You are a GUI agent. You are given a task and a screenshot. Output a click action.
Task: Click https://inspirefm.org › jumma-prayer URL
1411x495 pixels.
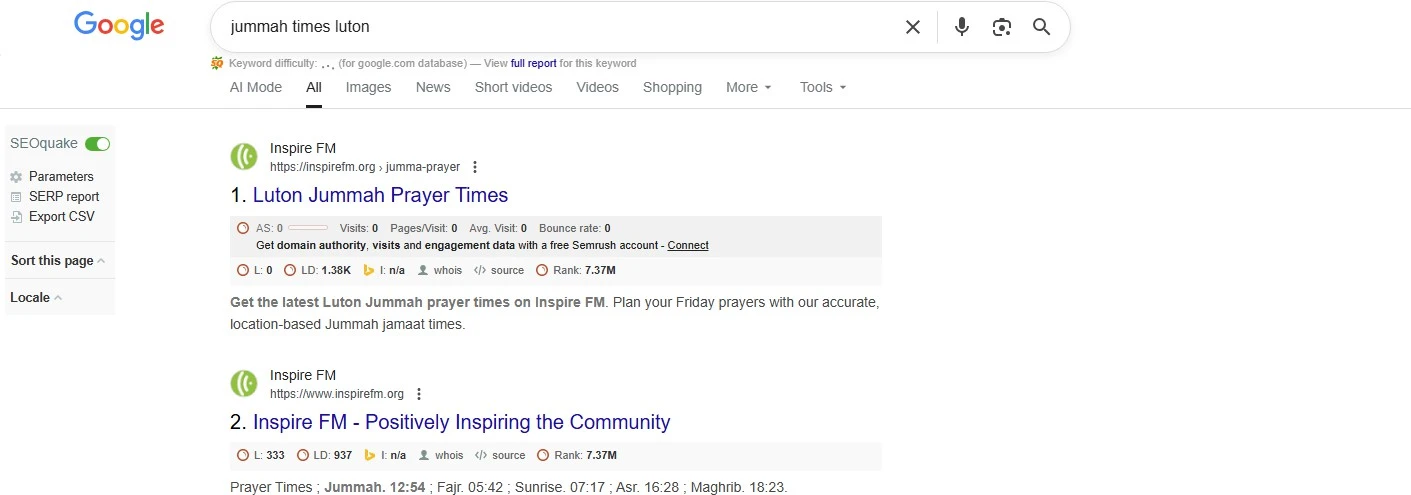[365, 167]
